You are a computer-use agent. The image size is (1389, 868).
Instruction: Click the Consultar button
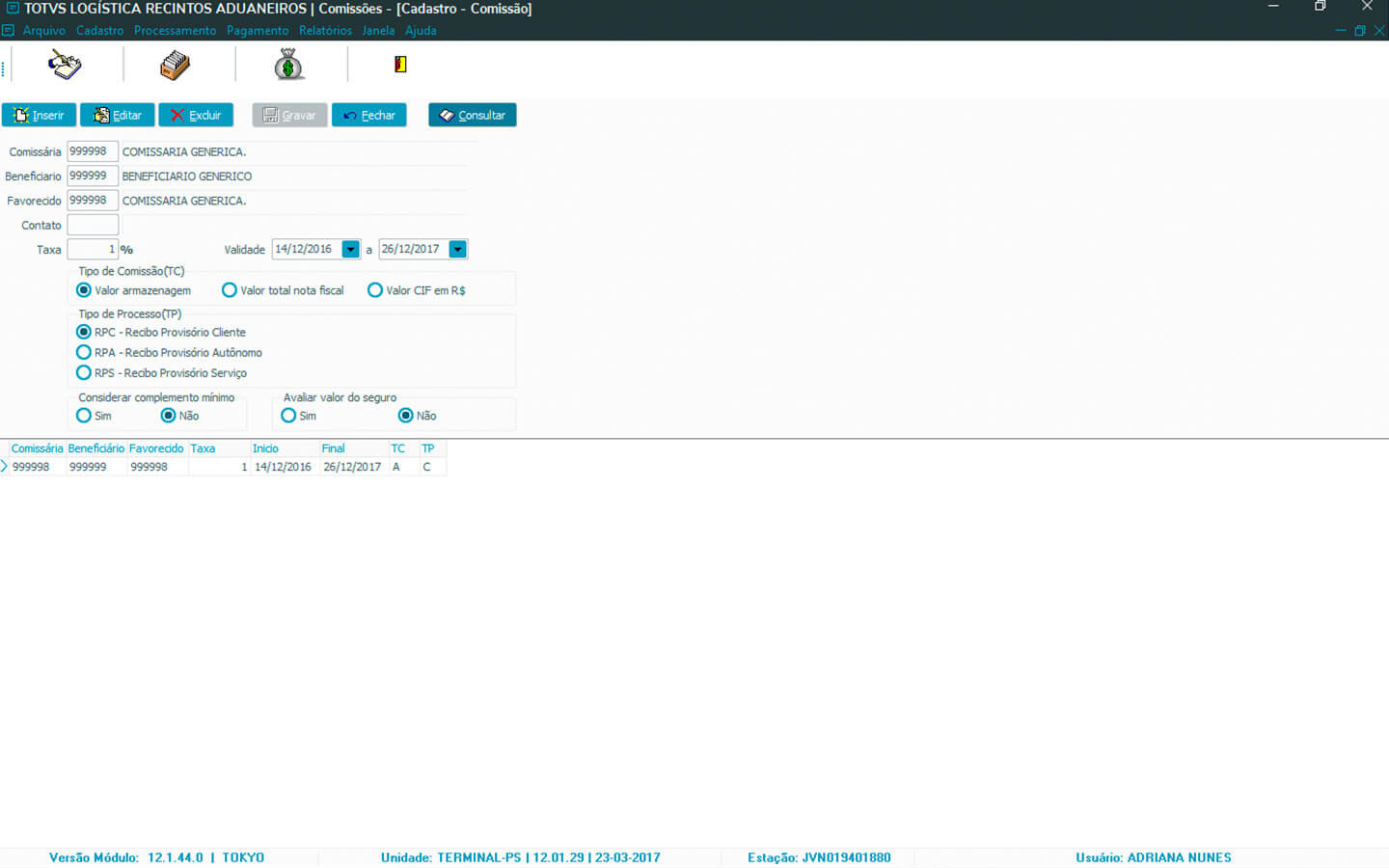(x=473, y=116)
